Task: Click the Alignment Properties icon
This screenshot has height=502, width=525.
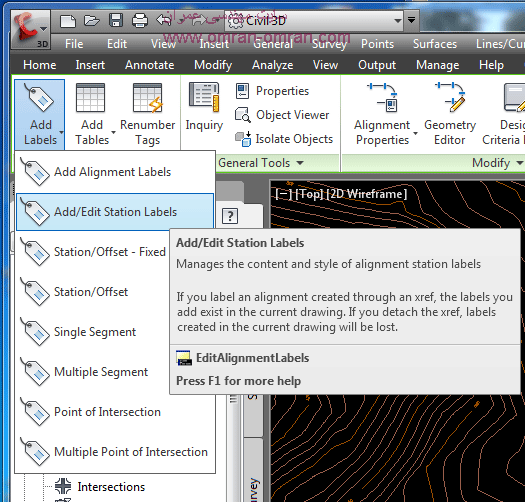Action: pos(382,97)
